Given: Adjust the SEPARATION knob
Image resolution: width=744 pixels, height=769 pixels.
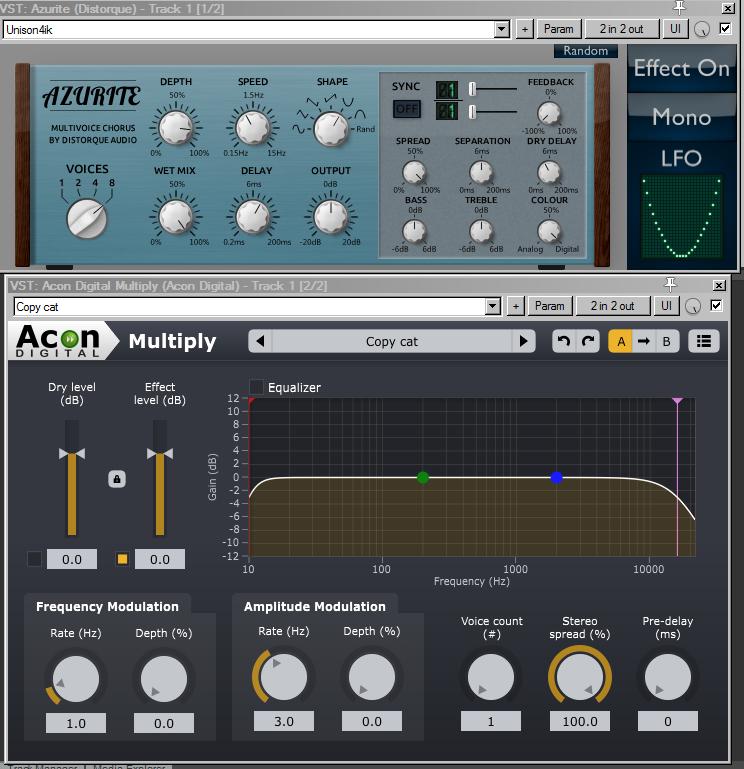Looking at the screenshot, I should tap(481, 173).
